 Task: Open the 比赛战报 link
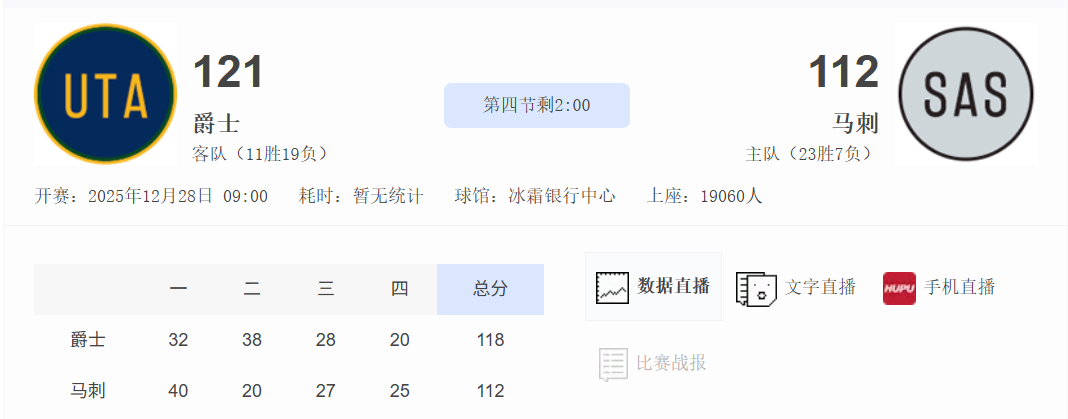coord(672,362)
